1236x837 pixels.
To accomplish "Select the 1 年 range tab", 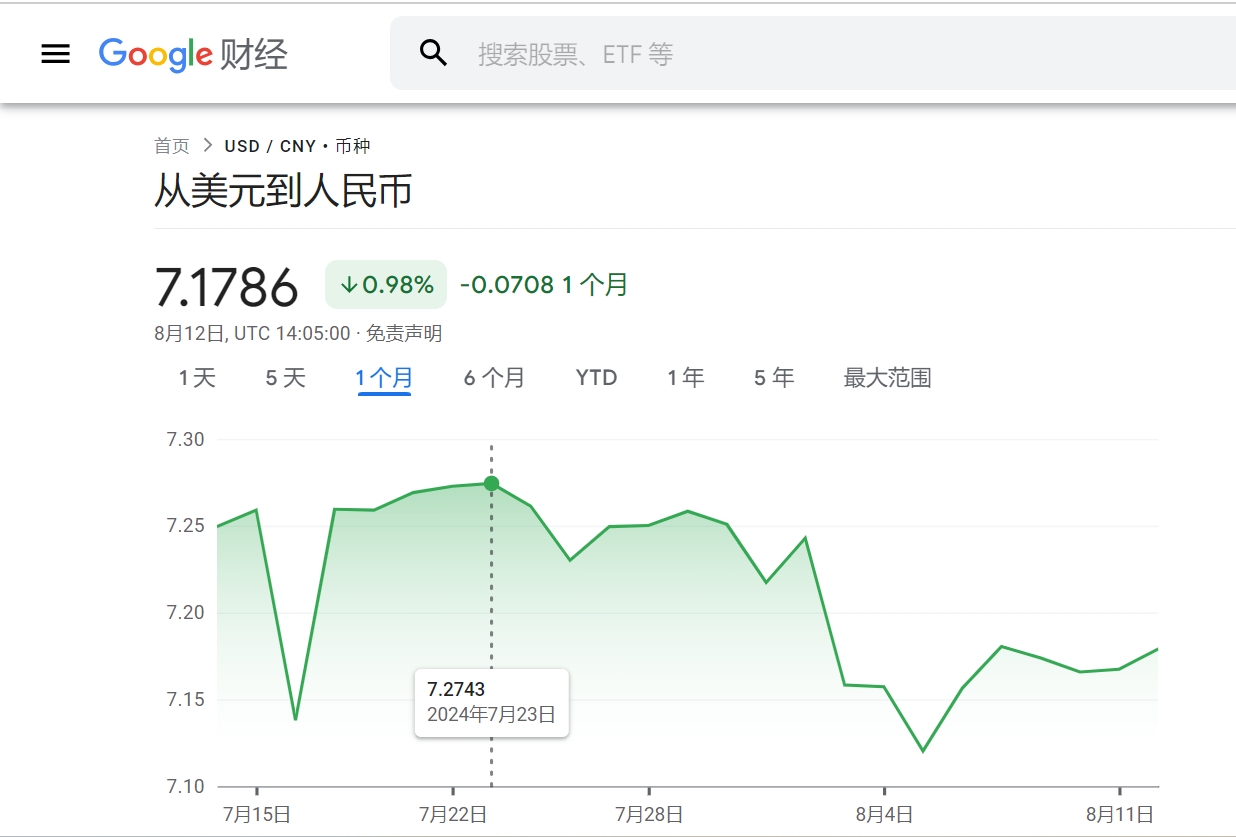I will pos(686,378).
